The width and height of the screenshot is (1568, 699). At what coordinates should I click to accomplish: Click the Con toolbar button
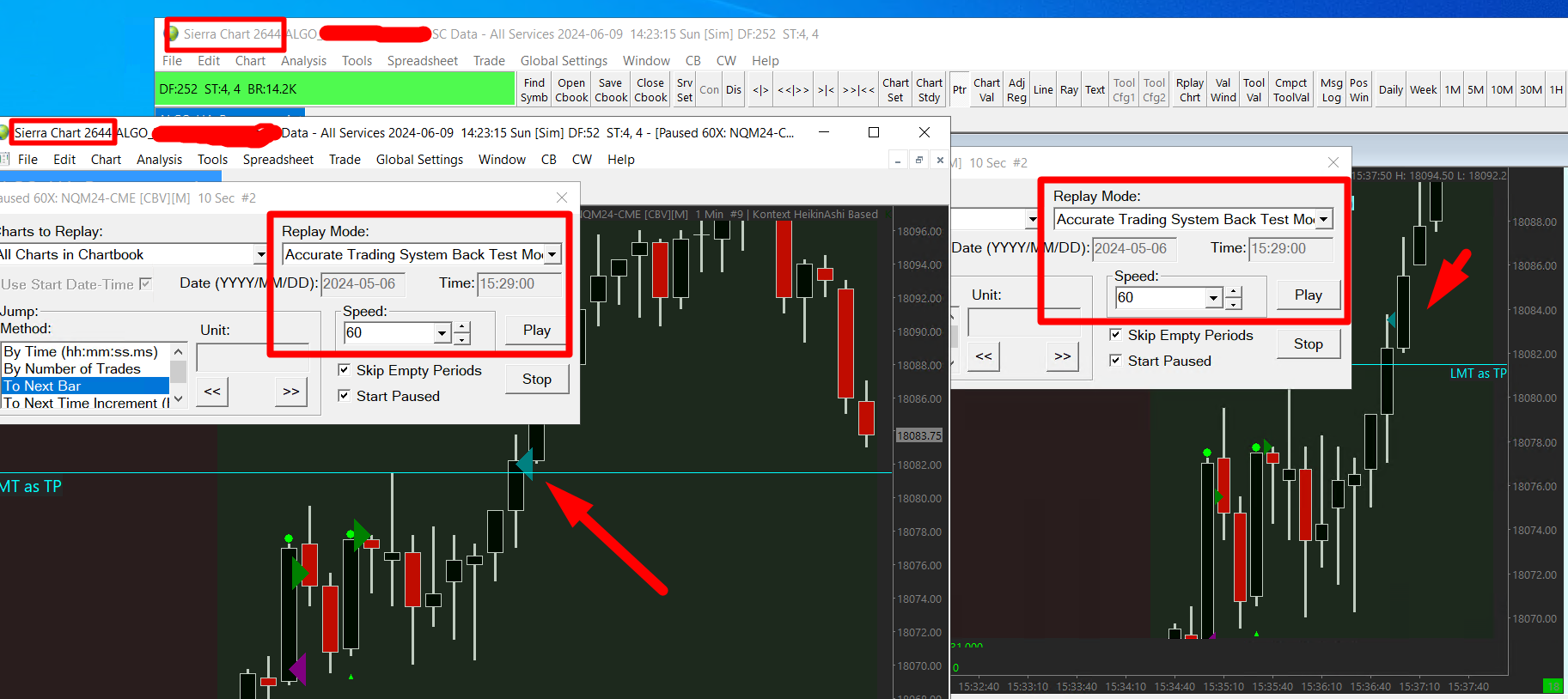(710, 89)
